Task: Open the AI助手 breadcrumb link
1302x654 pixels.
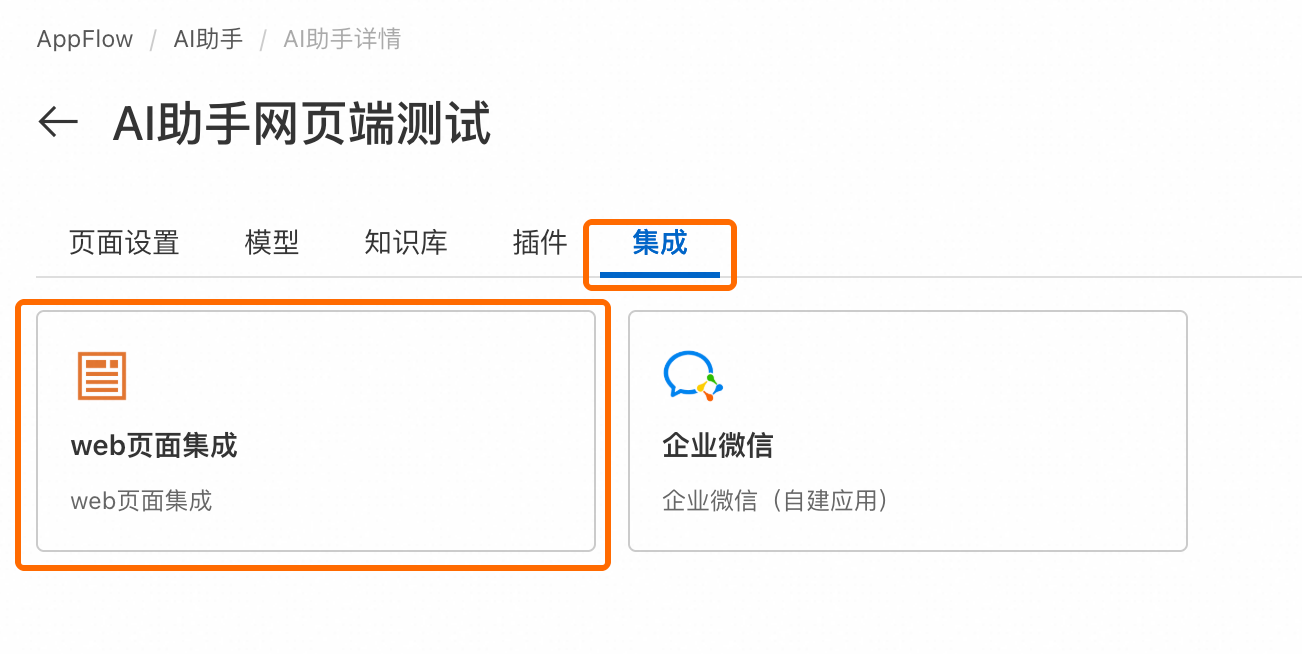Action: click(208, 40)
